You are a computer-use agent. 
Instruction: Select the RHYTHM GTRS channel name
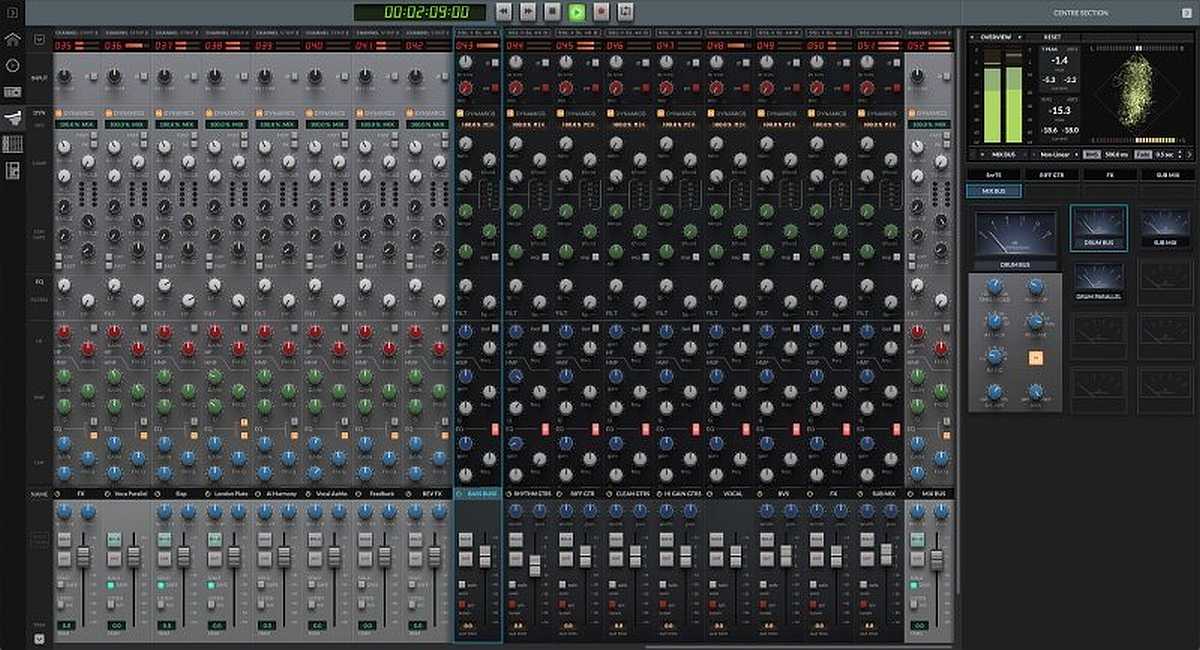[x=533, y=493]
